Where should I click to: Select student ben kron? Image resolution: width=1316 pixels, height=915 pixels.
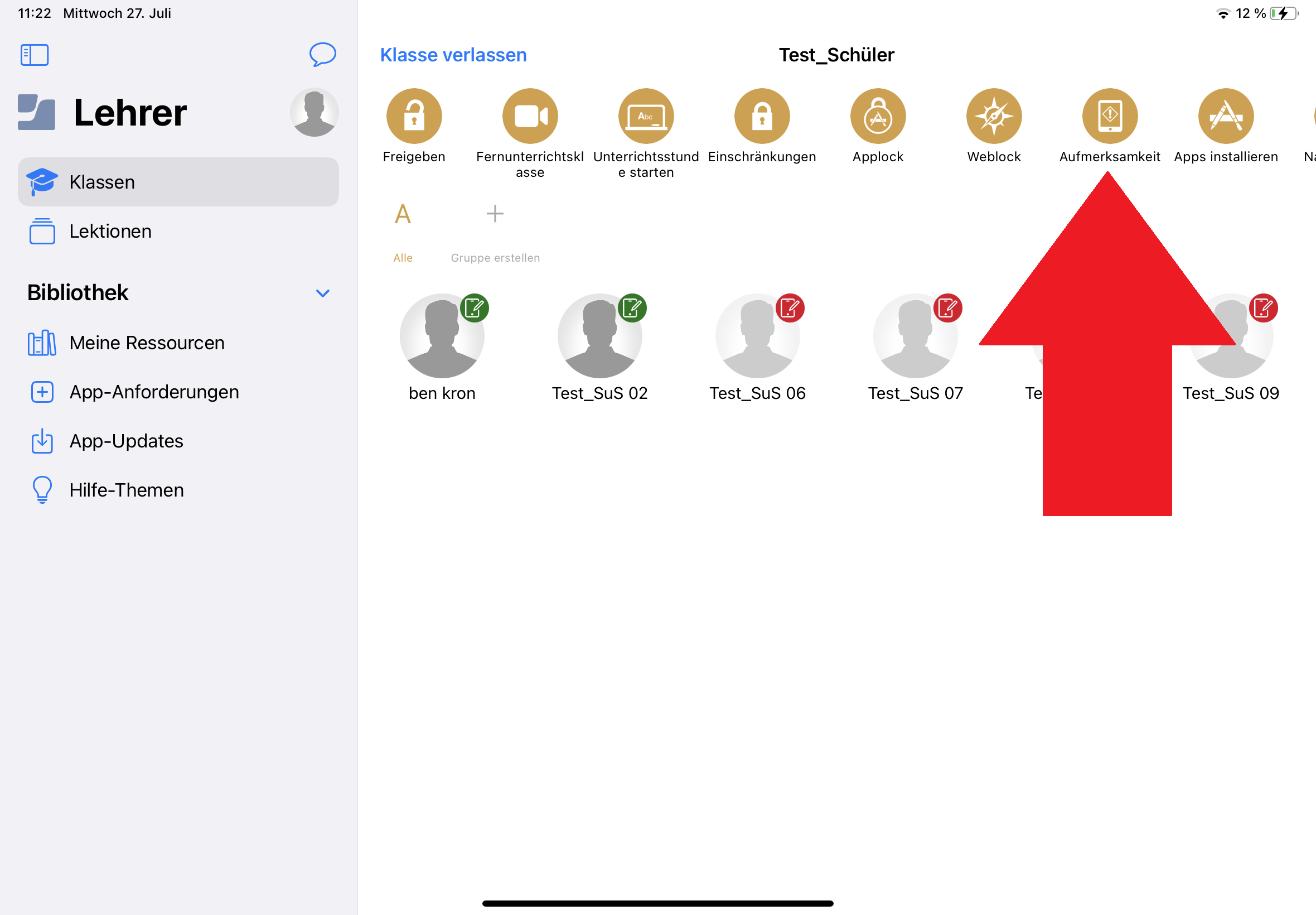click(442, 348)
